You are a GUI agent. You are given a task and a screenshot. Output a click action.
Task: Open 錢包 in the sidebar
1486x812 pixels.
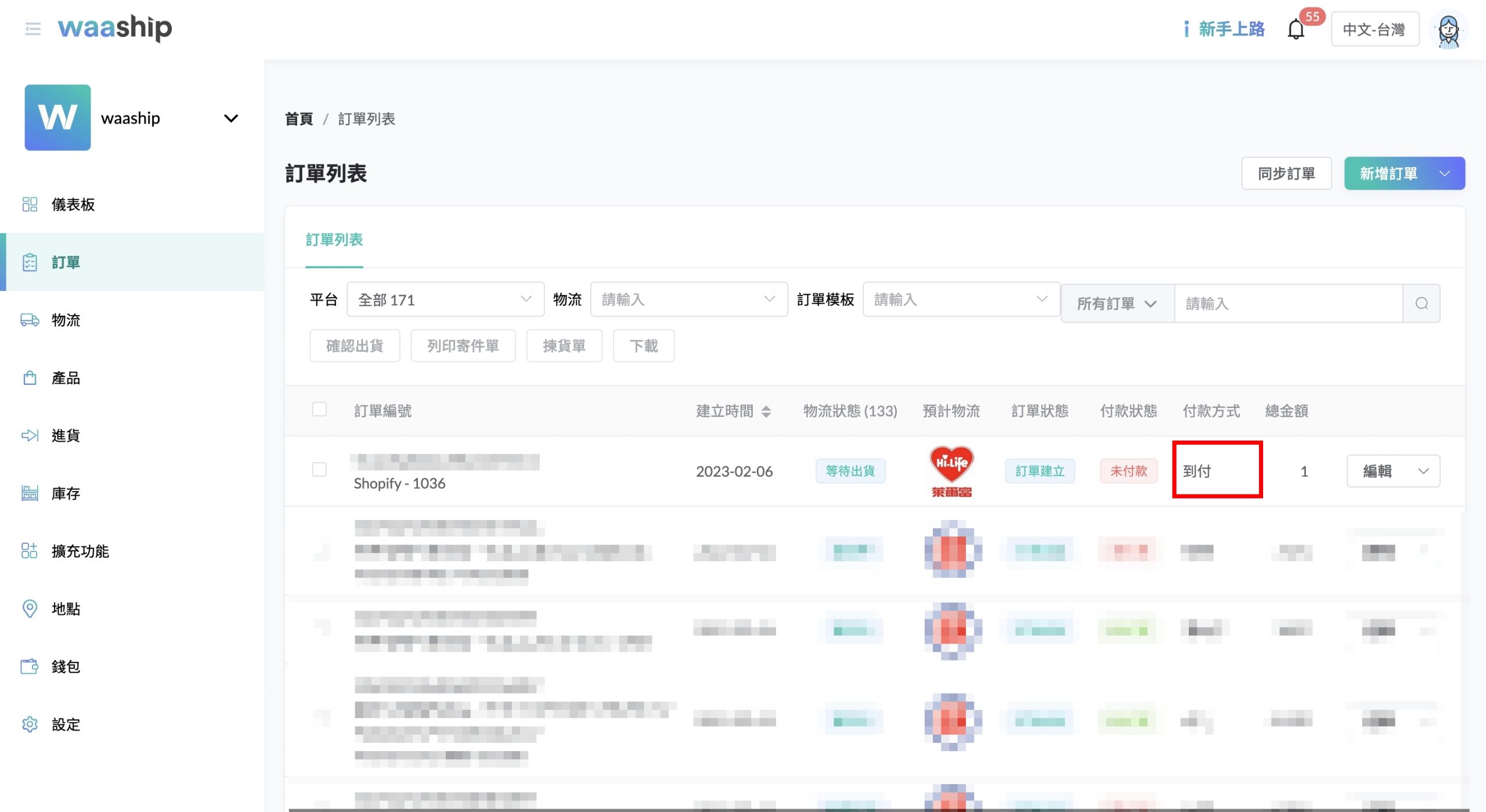tap(65, 666)
